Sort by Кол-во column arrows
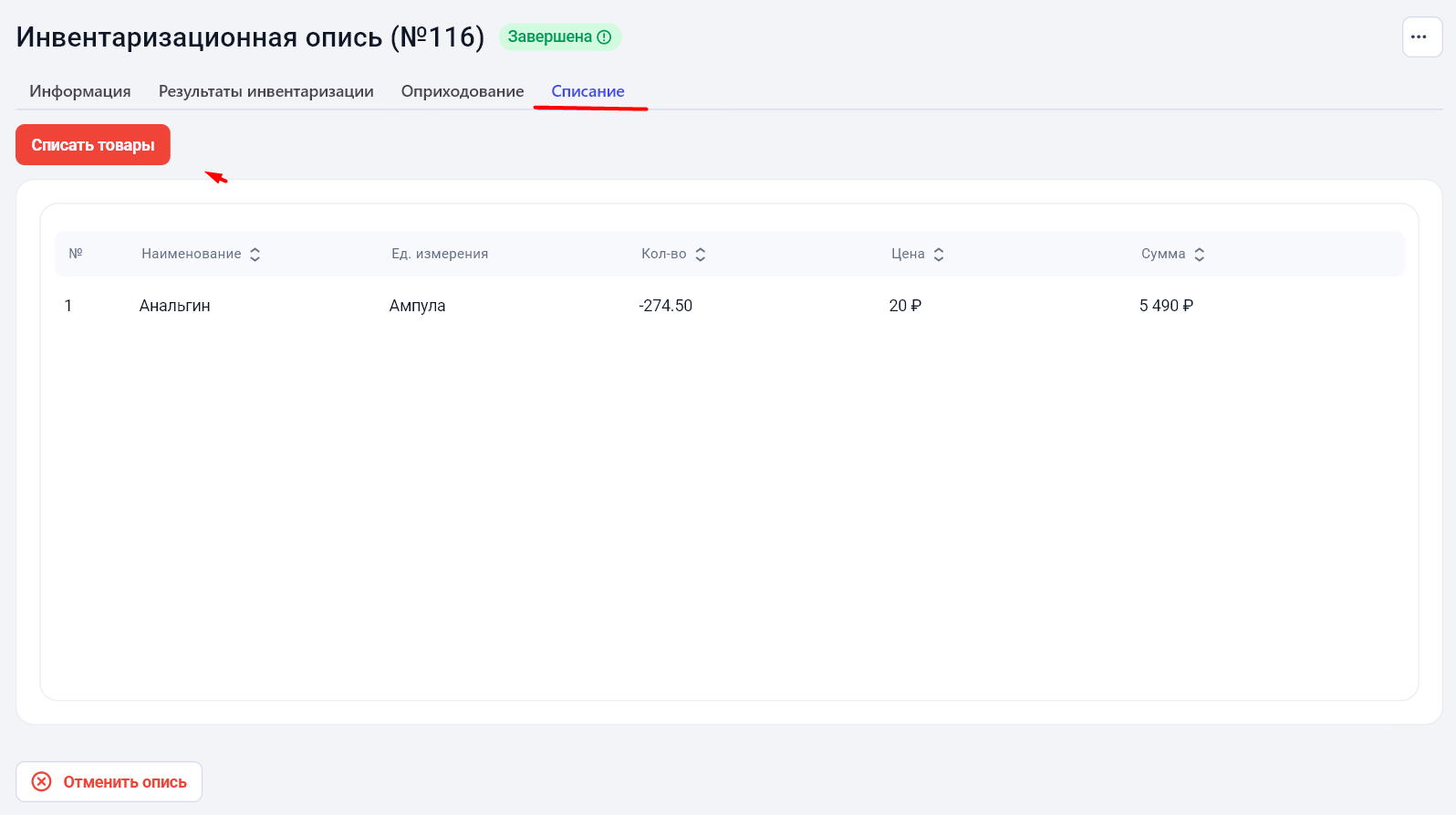1456x815 pixels. pos(701,255)
